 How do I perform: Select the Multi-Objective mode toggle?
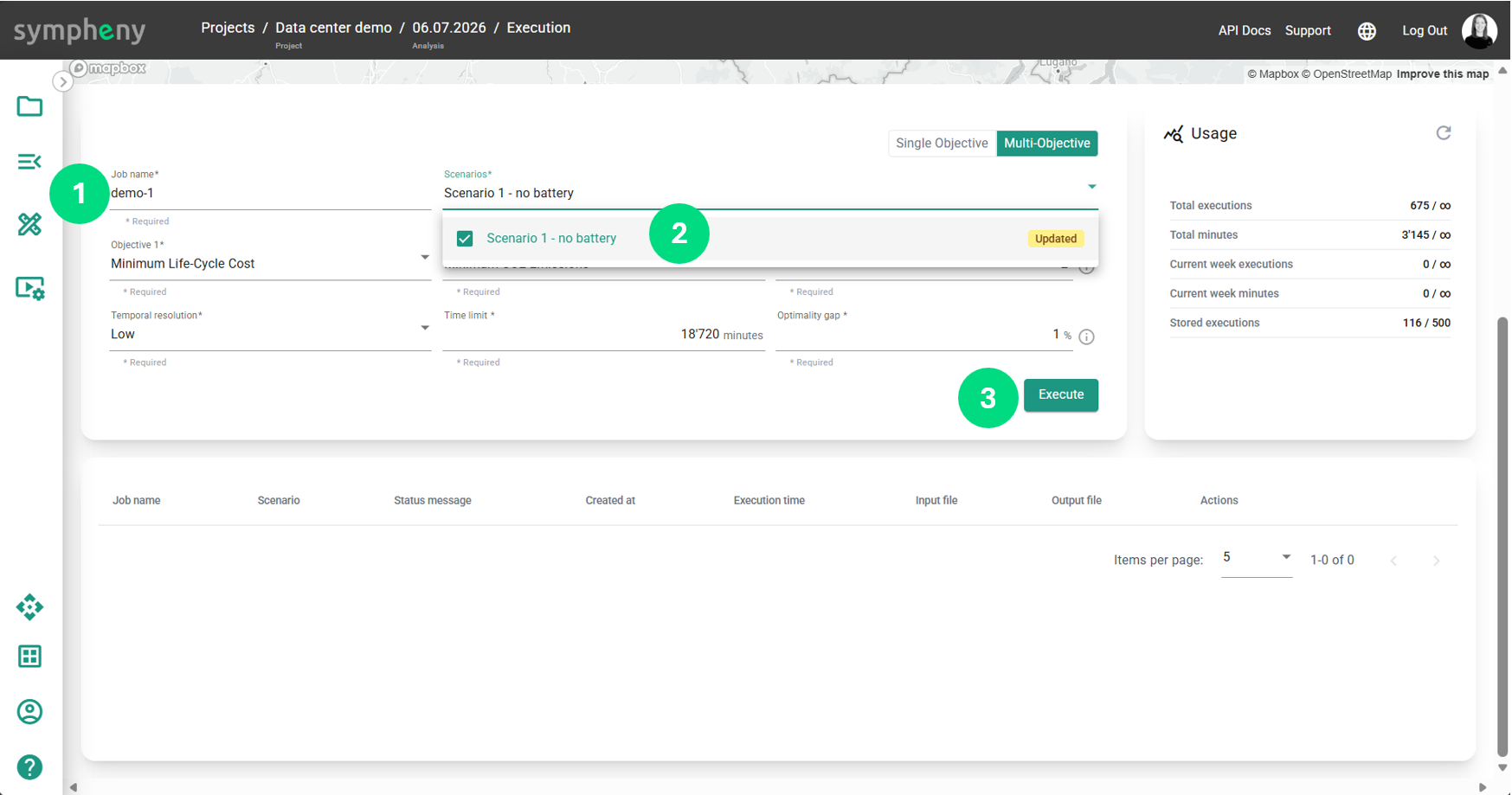pyautogui.click(x=1047, y=144)
